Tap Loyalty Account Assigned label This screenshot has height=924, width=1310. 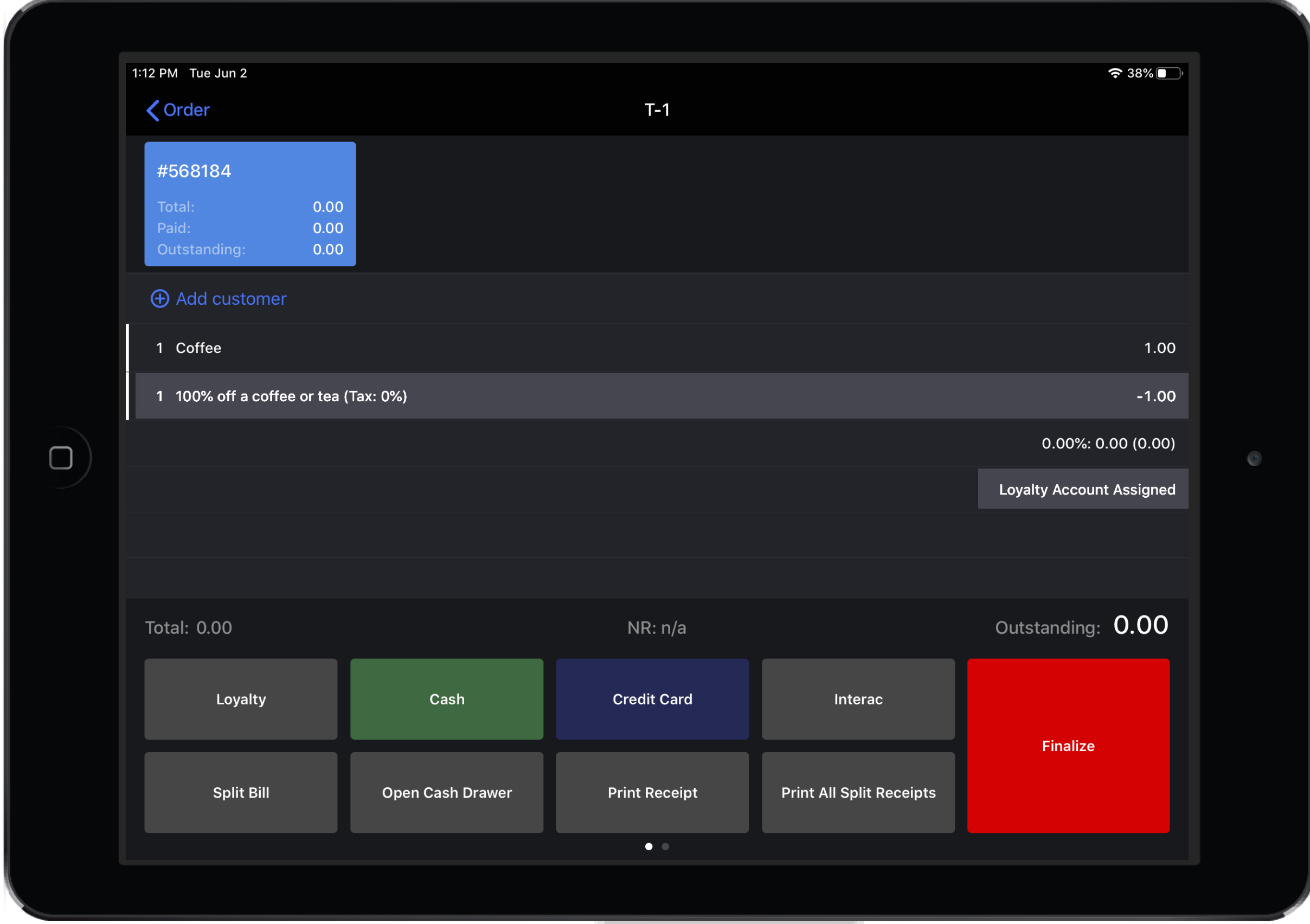click(x=1083, y=489)
